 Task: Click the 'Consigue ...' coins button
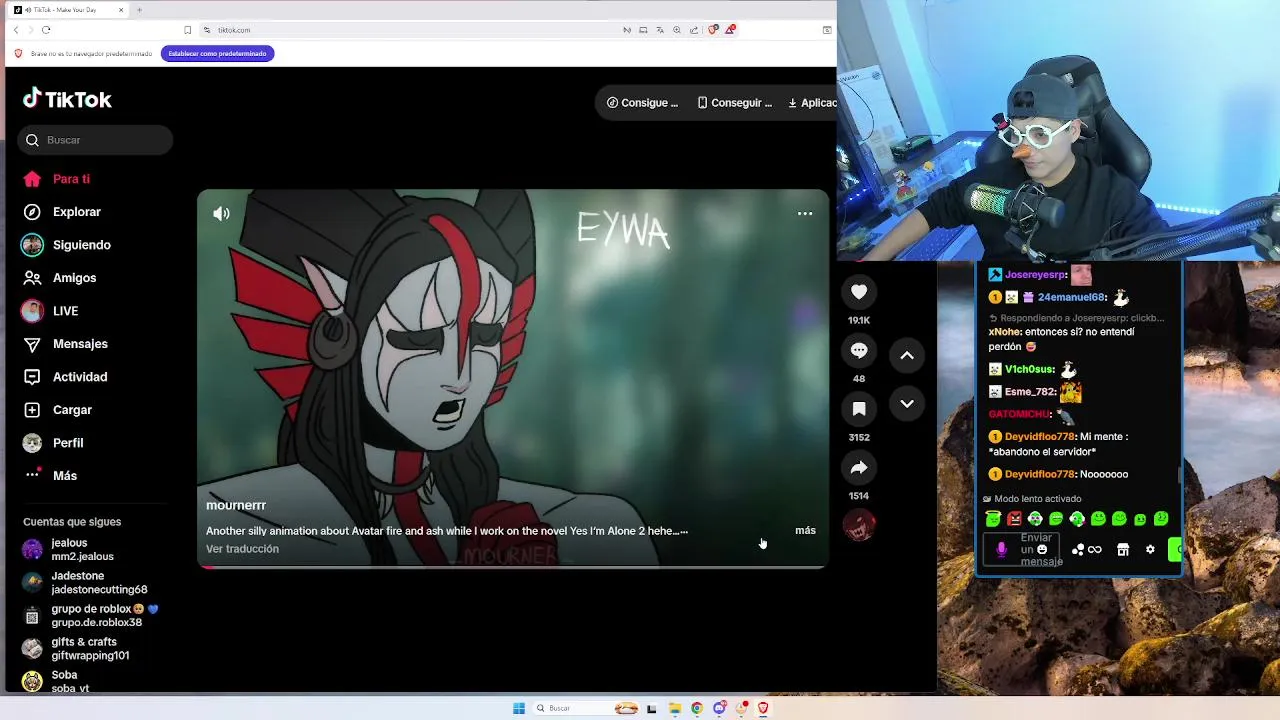coord(643,103)
